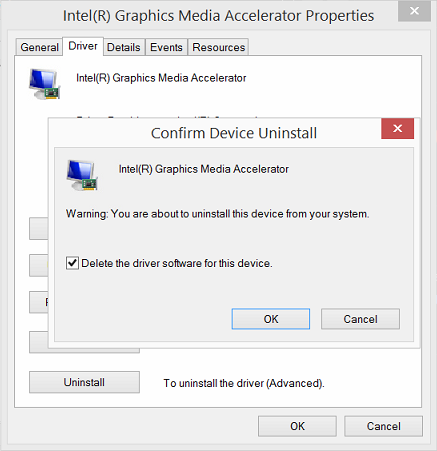Close the Confirm Device Uninstall dialog
This screenshot has height=451, width=437.
pyautogui.click(x=397, y=128)
